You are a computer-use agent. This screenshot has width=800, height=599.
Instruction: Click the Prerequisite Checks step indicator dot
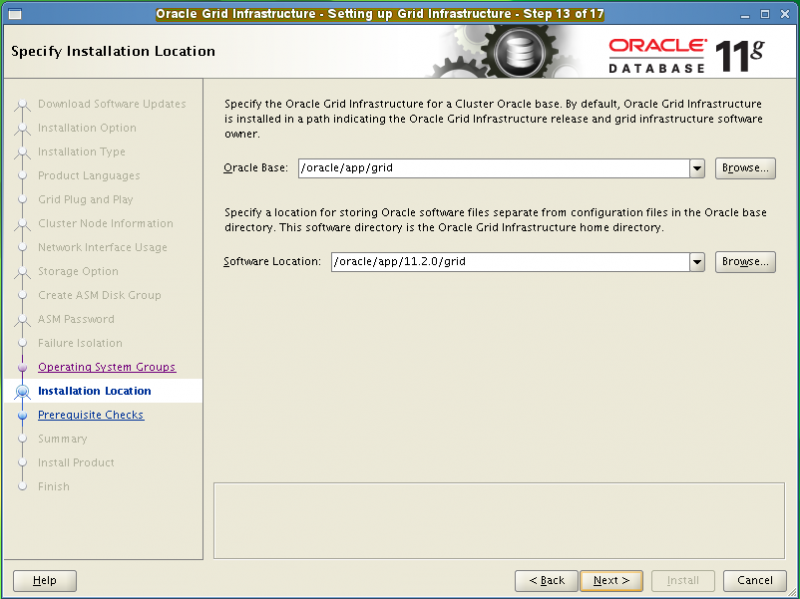click(23, 415)
